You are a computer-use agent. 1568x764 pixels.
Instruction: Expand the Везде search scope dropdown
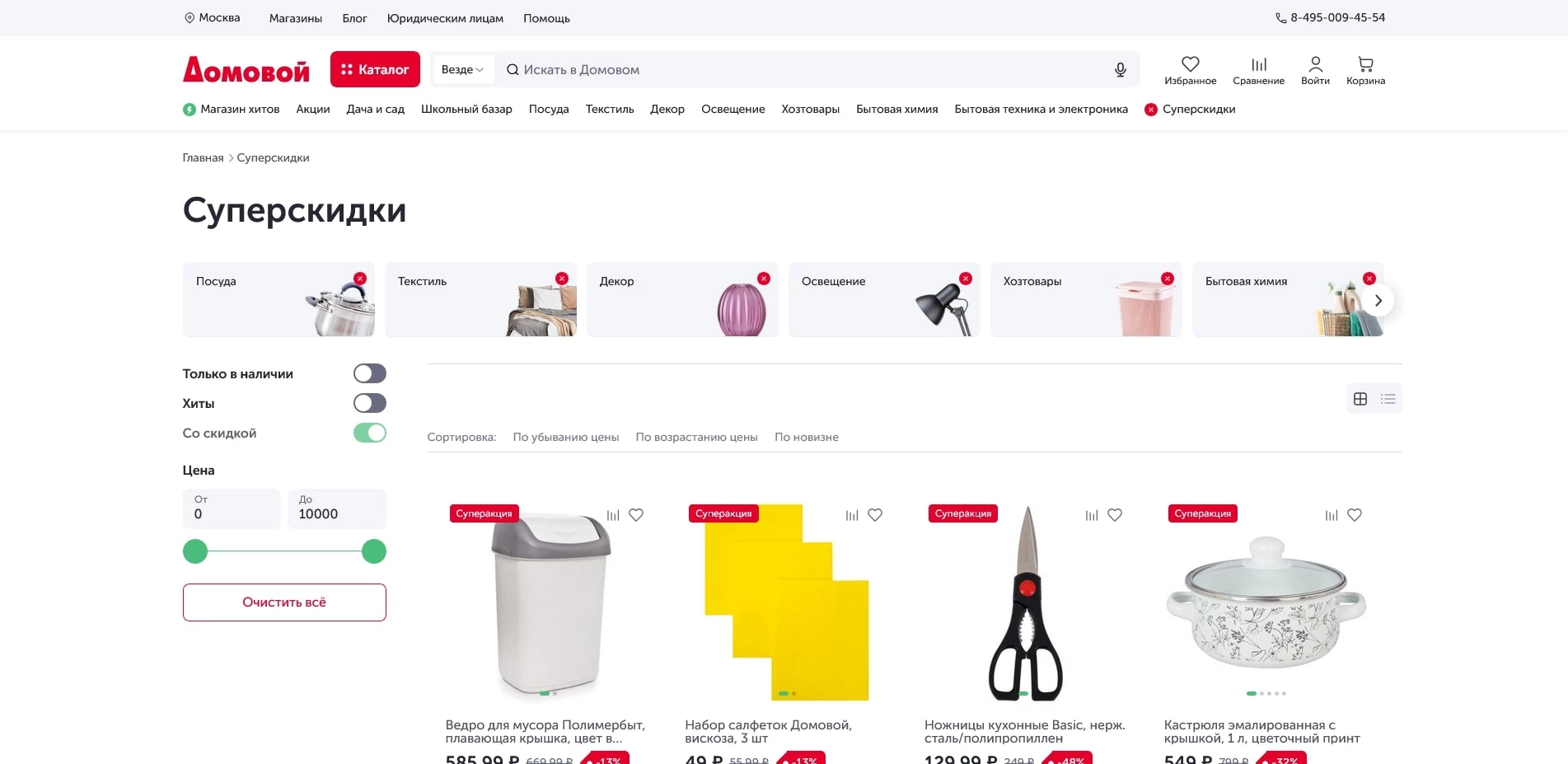462,70
